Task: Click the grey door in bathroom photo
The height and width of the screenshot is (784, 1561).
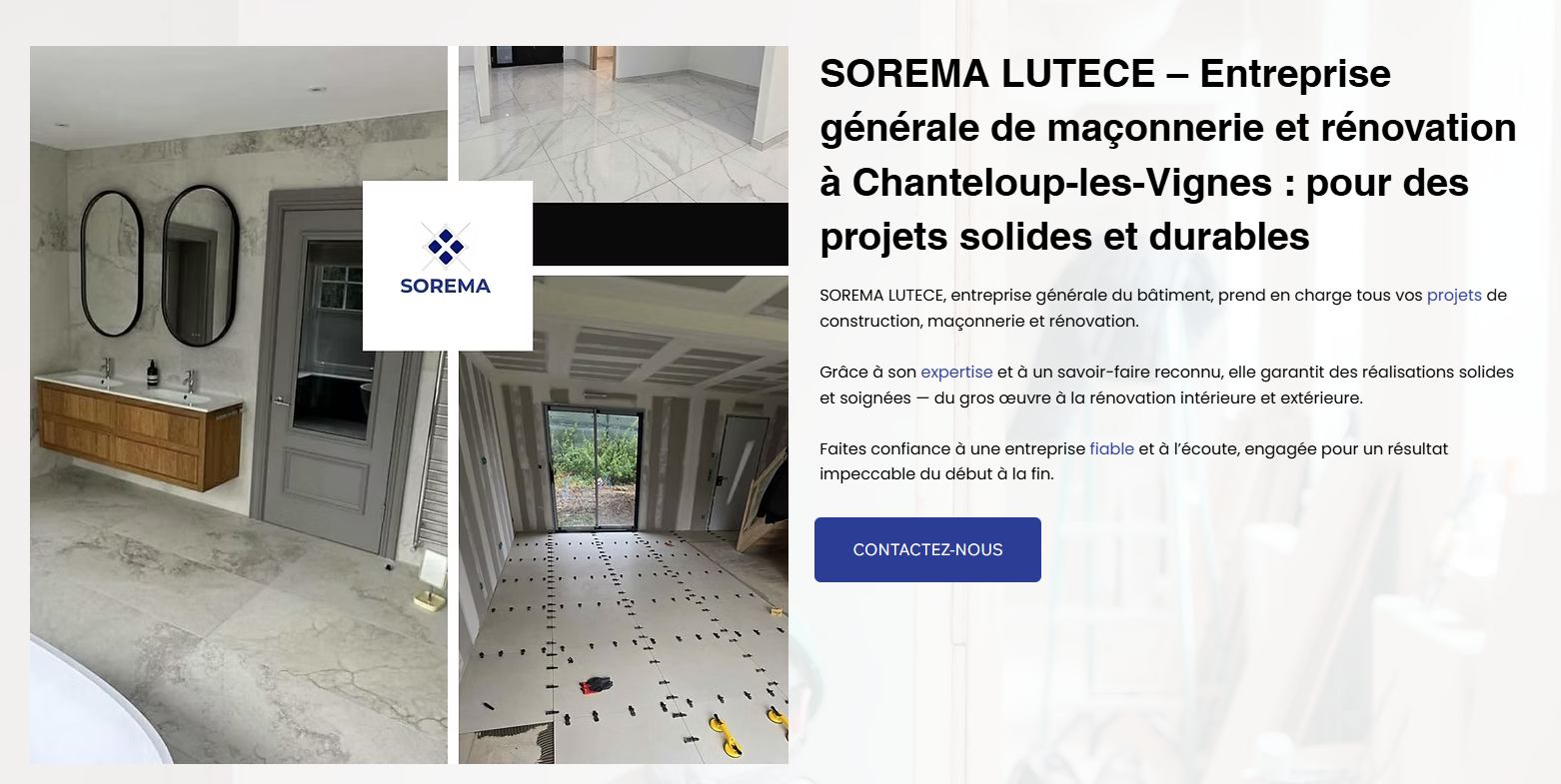Action: [330, 370]
